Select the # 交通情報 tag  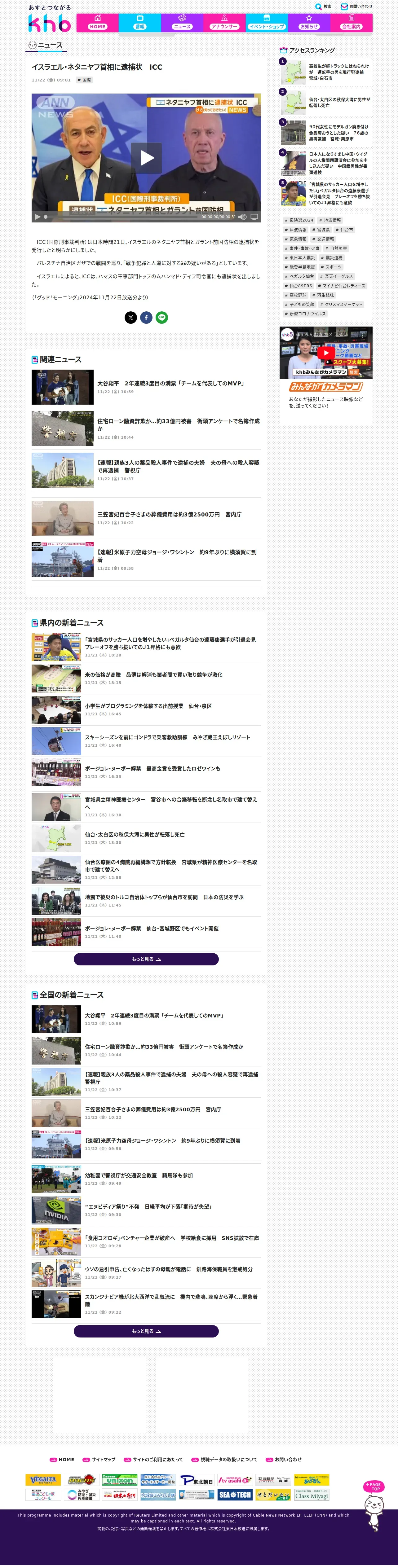[323, 239]
